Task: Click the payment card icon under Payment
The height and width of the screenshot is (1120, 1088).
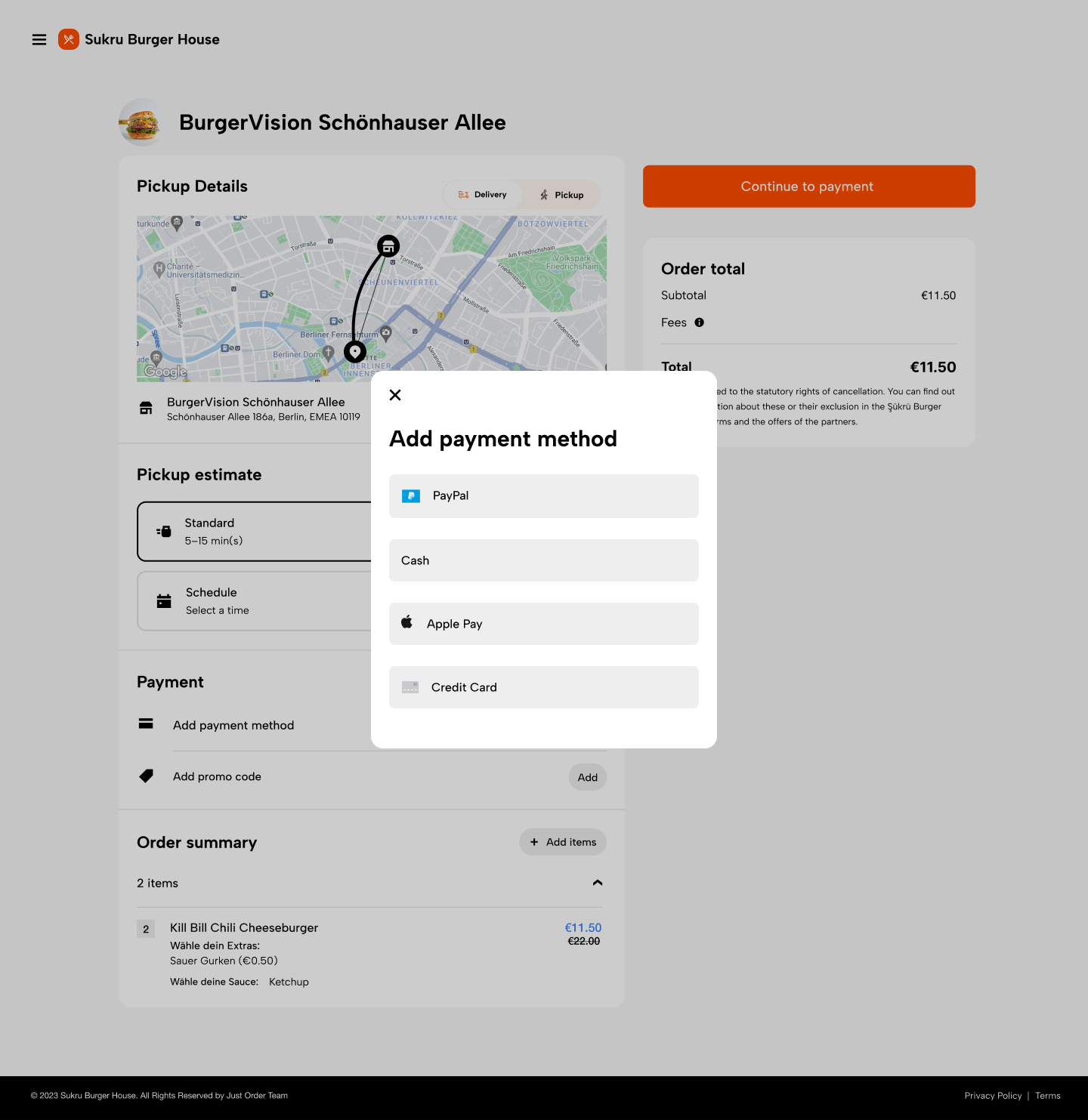Action: [147, 724]
